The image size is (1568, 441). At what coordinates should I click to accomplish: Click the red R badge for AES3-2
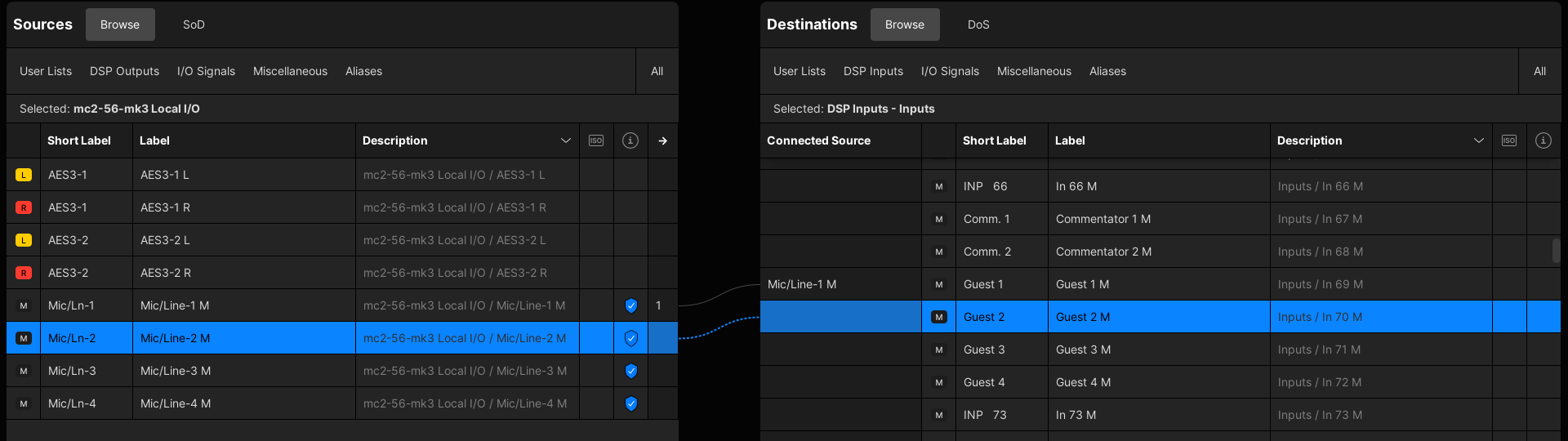tap(24, 273)
